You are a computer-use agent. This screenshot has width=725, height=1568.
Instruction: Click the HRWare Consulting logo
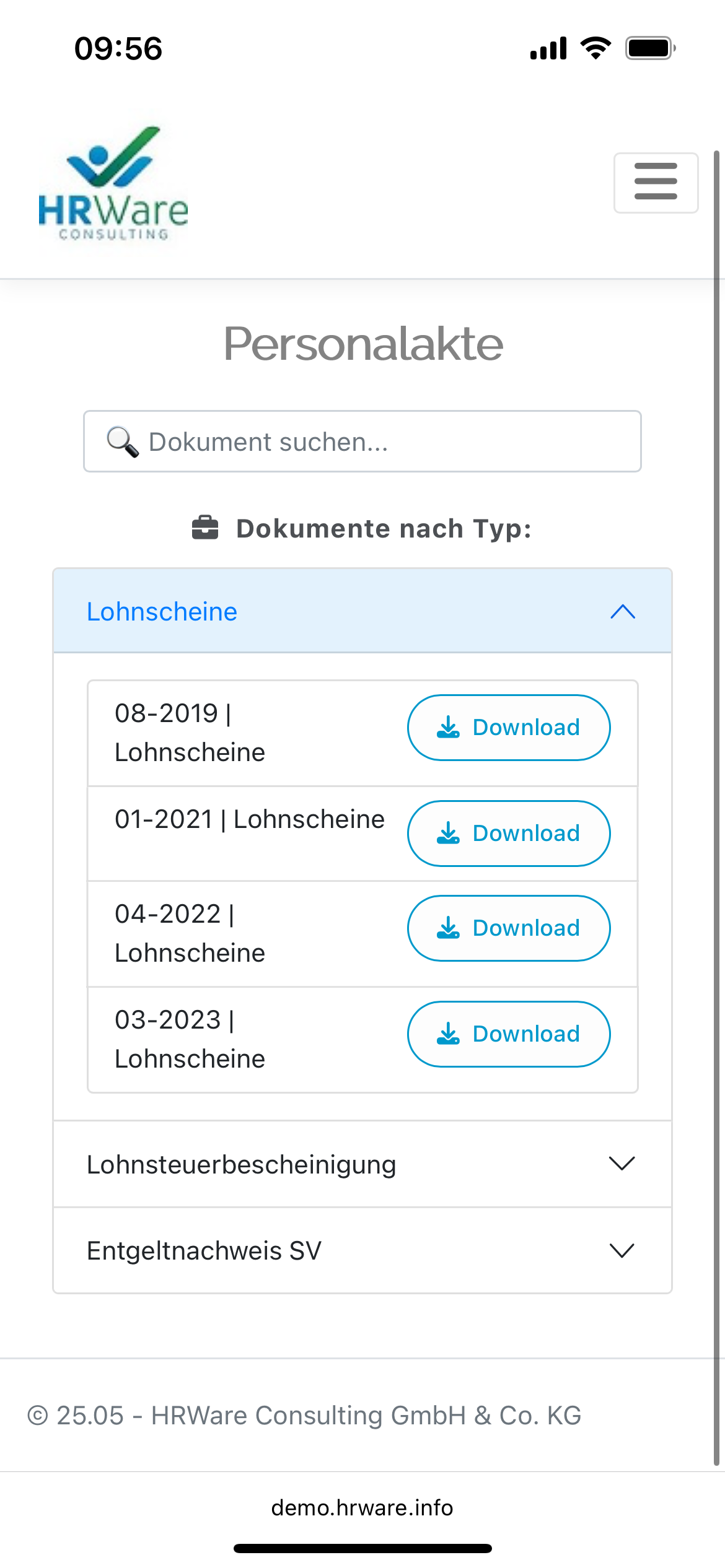(113, 184)
